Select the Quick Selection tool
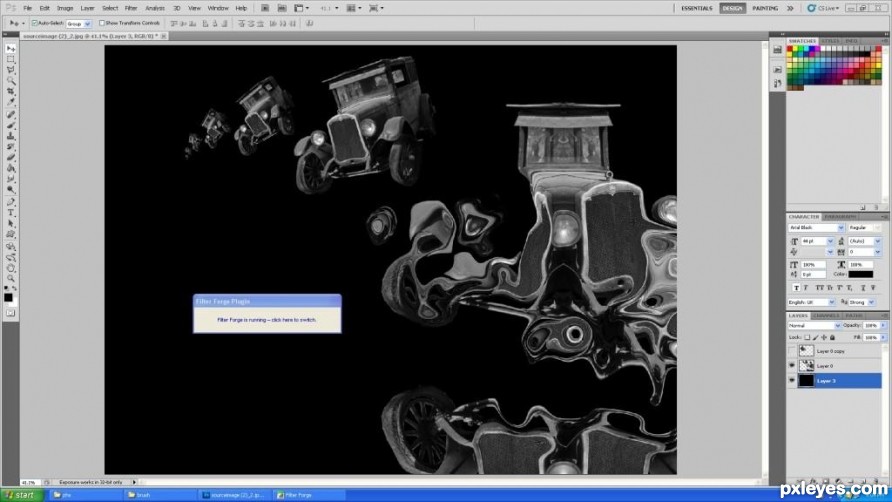This screenshot has height=502, width=892. click(11, 81)
